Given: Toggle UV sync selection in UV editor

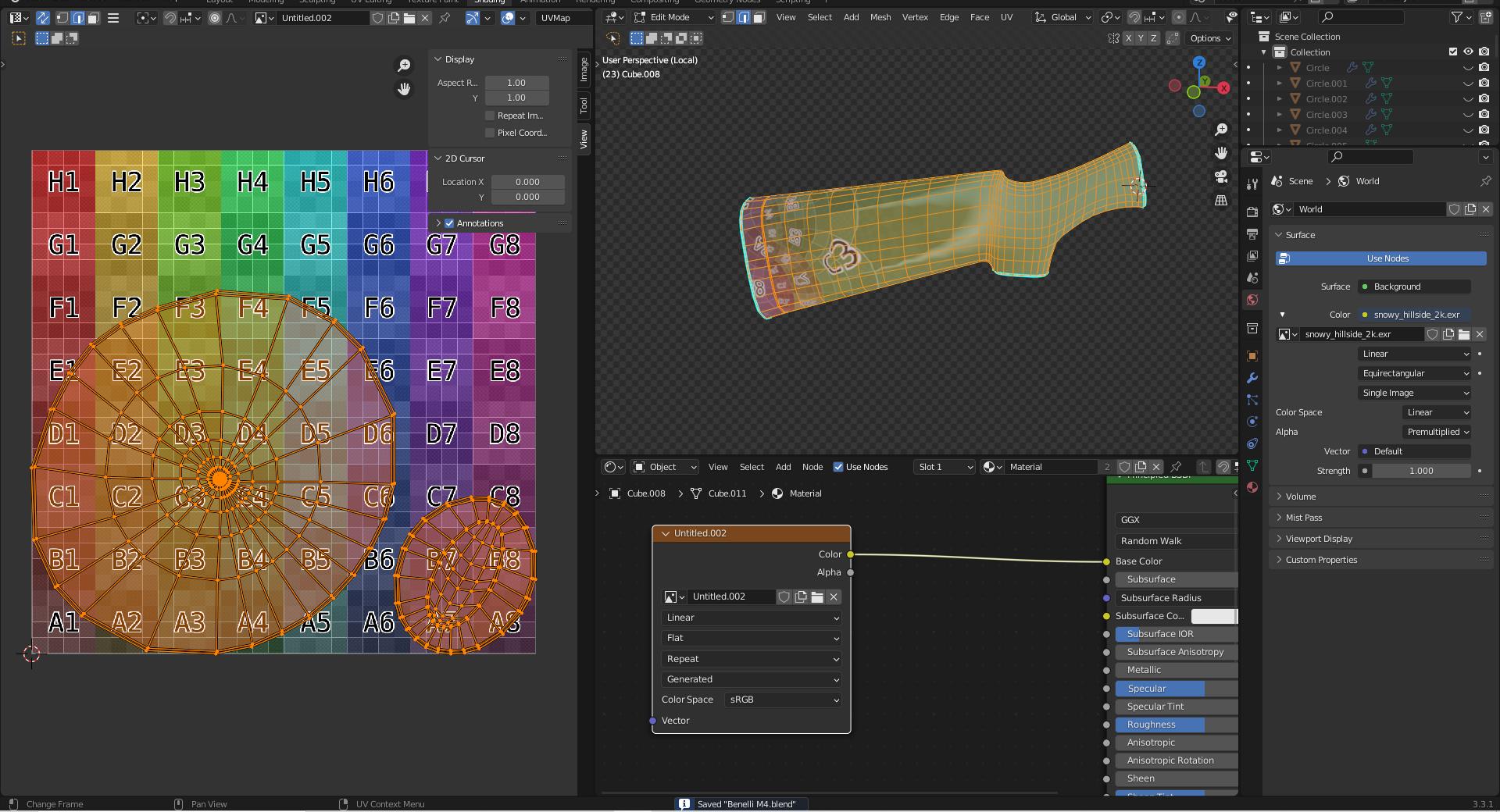Looking at the screenshot, I should click(x=42, y=18).
